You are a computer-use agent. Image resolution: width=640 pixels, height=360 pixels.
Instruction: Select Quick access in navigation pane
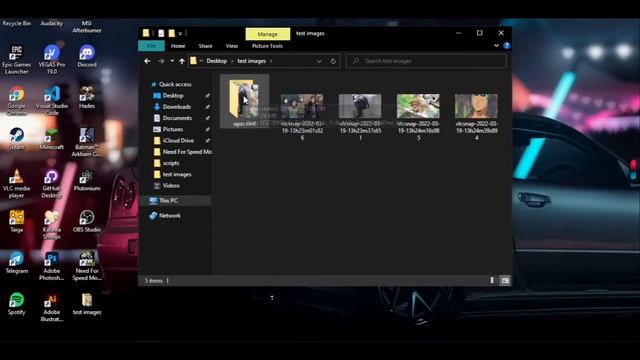(175, 84)
